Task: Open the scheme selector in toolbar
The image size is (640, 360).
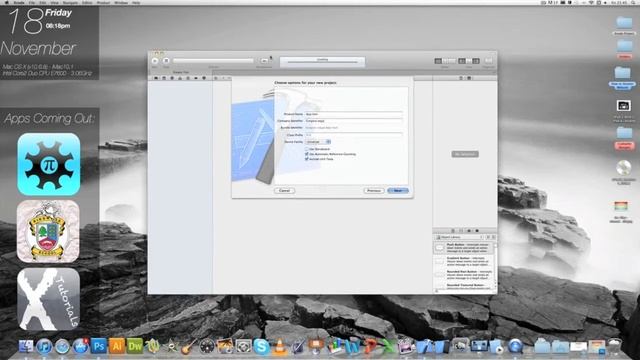Action: pos(213,61)
